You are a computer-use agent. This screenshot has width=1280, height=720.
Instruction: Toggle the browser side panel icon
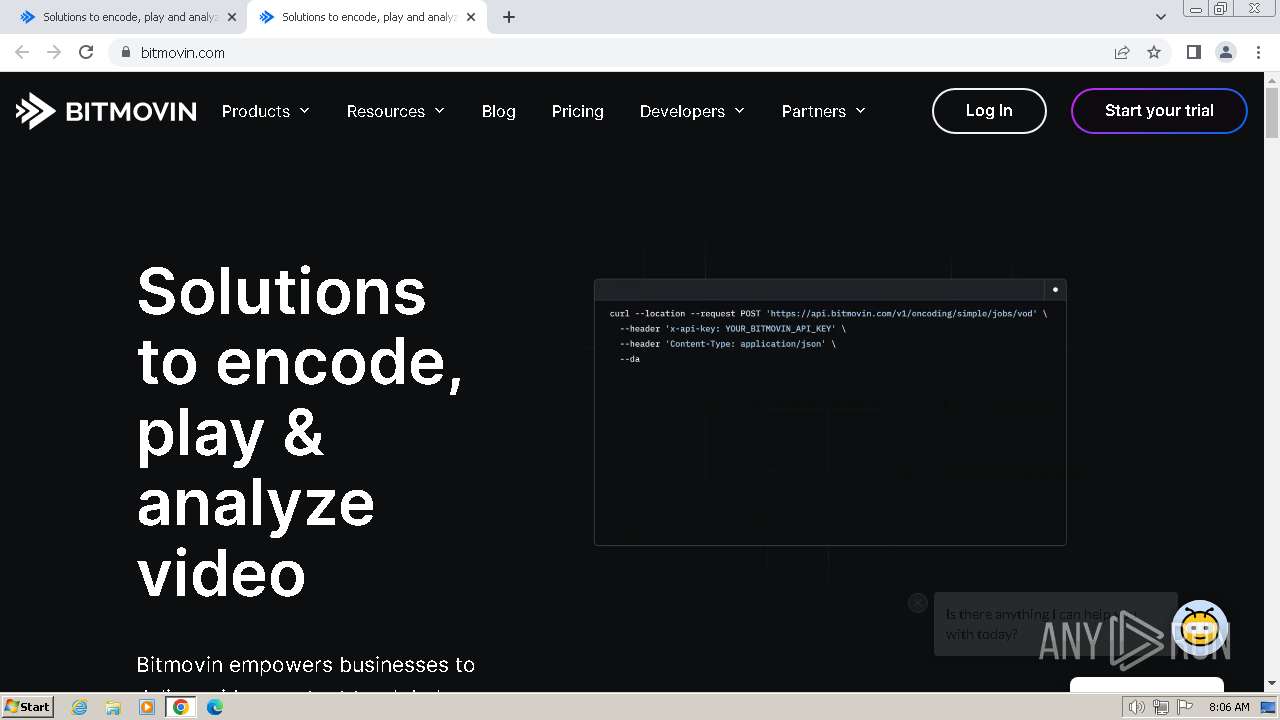point(1193,52)
